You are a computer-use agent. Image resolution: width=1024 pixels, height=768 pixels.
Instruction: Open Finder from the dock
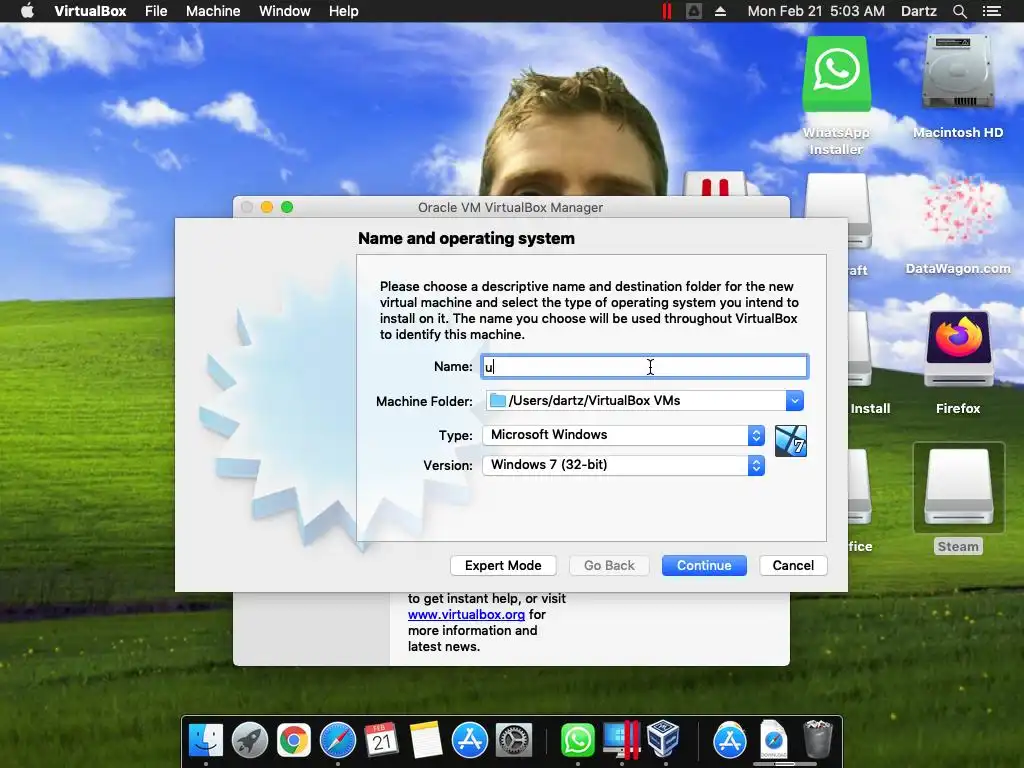[206, 741]
